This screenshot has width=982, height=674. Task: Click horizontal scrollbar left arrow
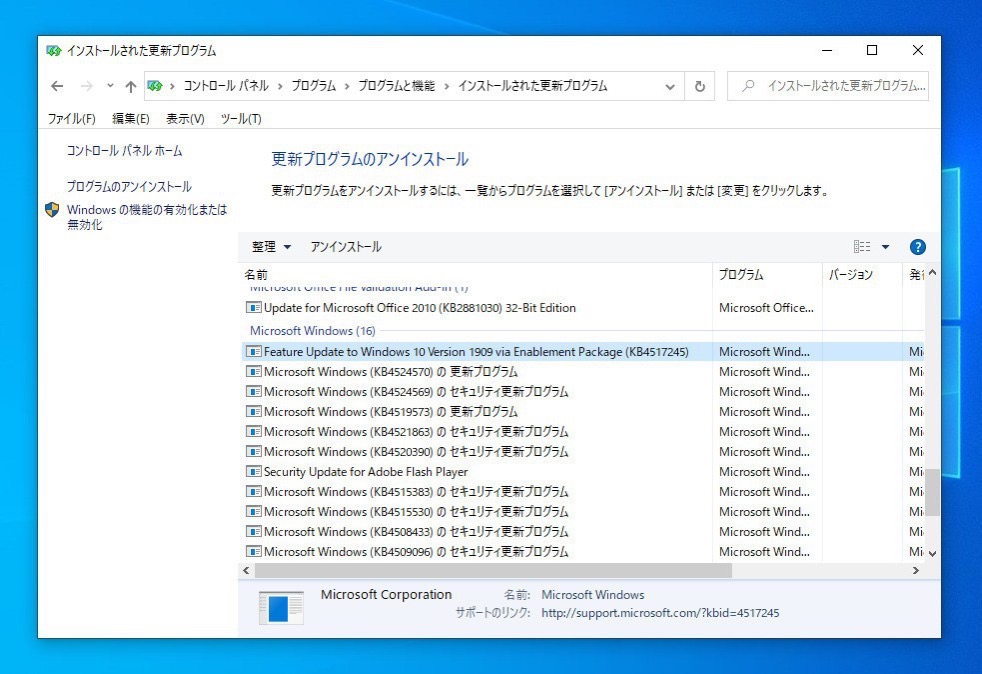246,571
